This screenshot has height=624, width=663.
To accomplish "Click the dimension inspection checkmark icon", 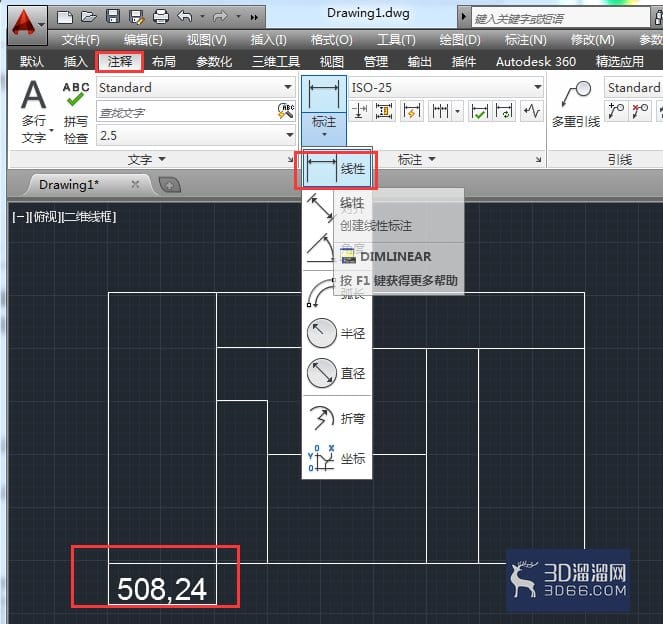I will tap(479, 112).
